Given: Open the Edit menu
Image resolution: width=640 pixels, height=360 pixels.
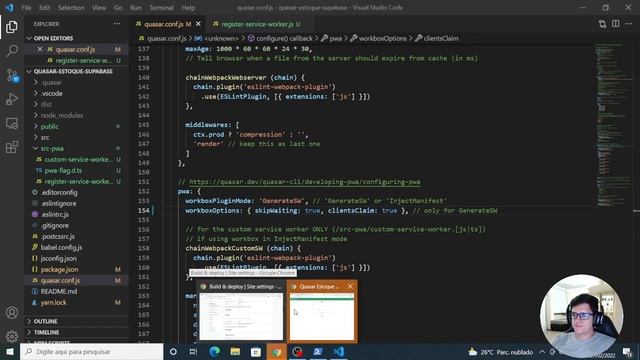Looking at the screenshot, I should [44, 8].
